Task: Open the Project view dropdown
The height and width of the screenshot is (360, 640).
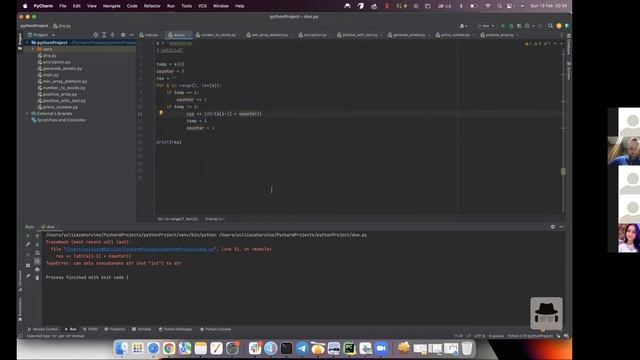Action: pos(41,35)
